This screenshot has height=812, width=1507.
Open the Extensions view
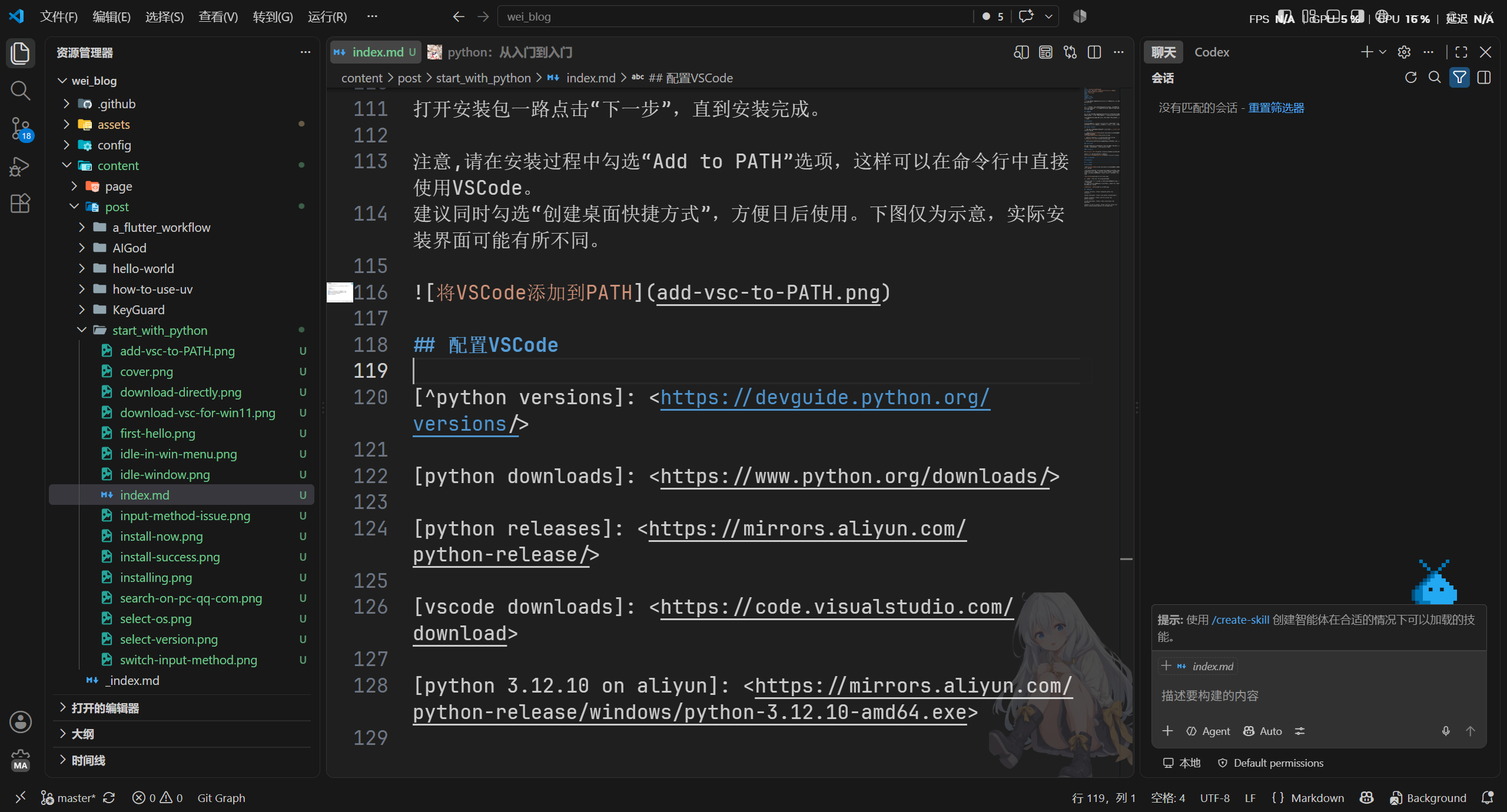coord(20,204)
